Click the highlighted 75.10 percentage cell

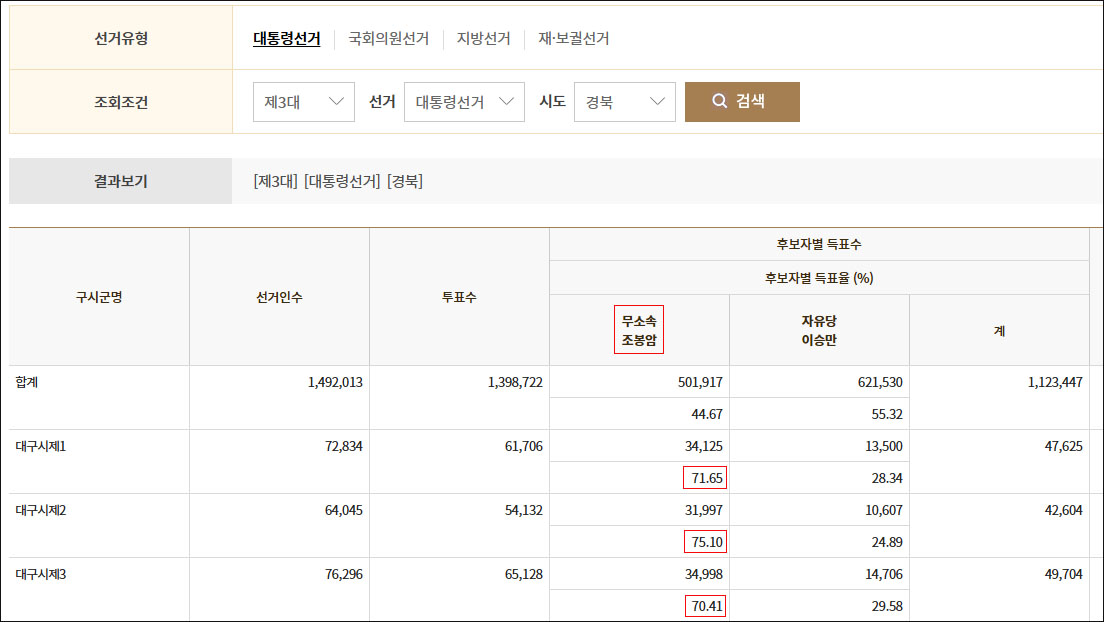tap(707, 541)
